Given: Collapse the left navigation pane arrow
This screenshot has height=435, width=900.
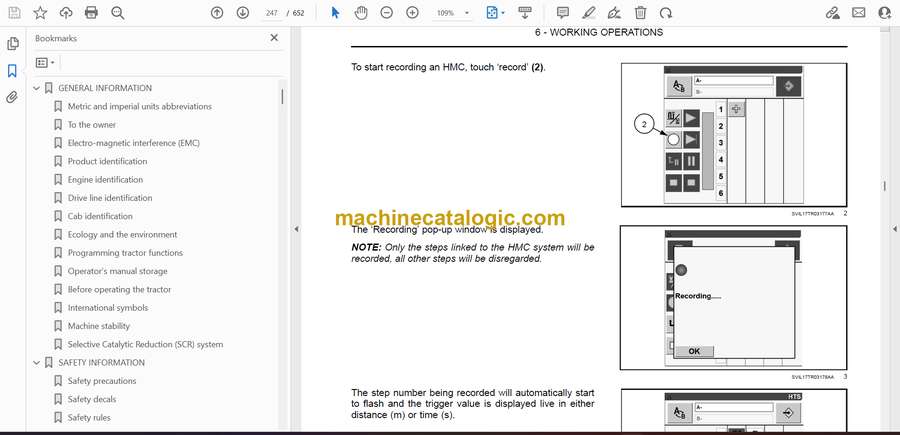Looking at the screenshot, I should pyautogui.click(x=296, y=229).
